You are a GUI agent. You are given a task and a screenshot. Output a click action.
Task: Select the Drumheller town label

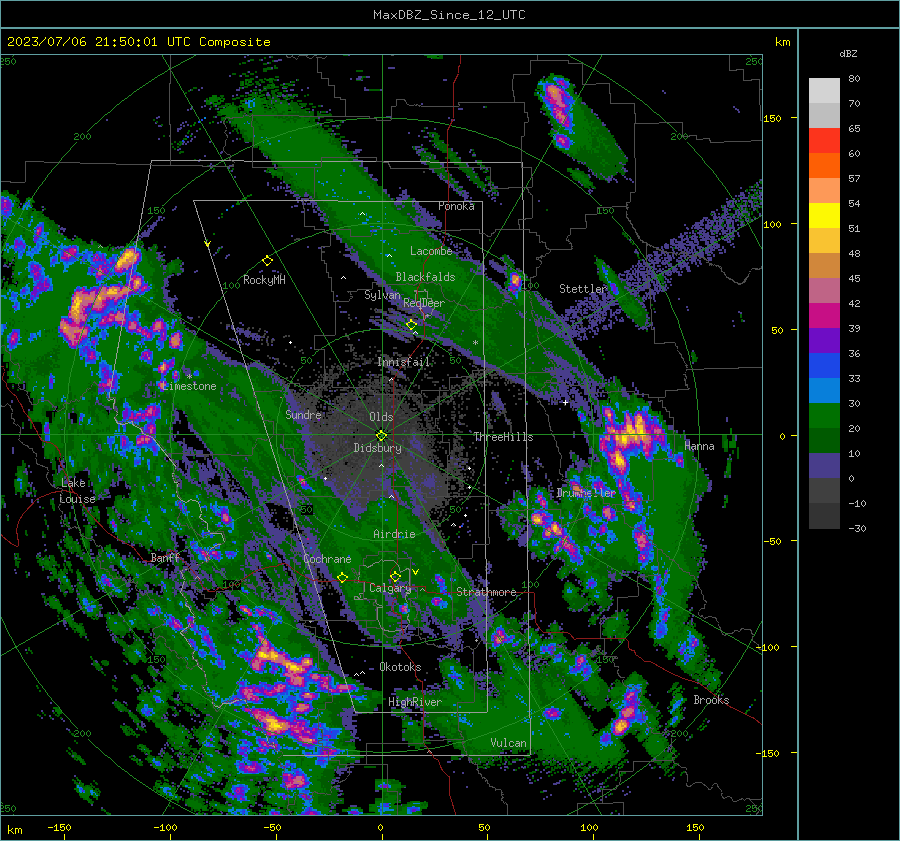pyautogui.click(x=585, y=493)
